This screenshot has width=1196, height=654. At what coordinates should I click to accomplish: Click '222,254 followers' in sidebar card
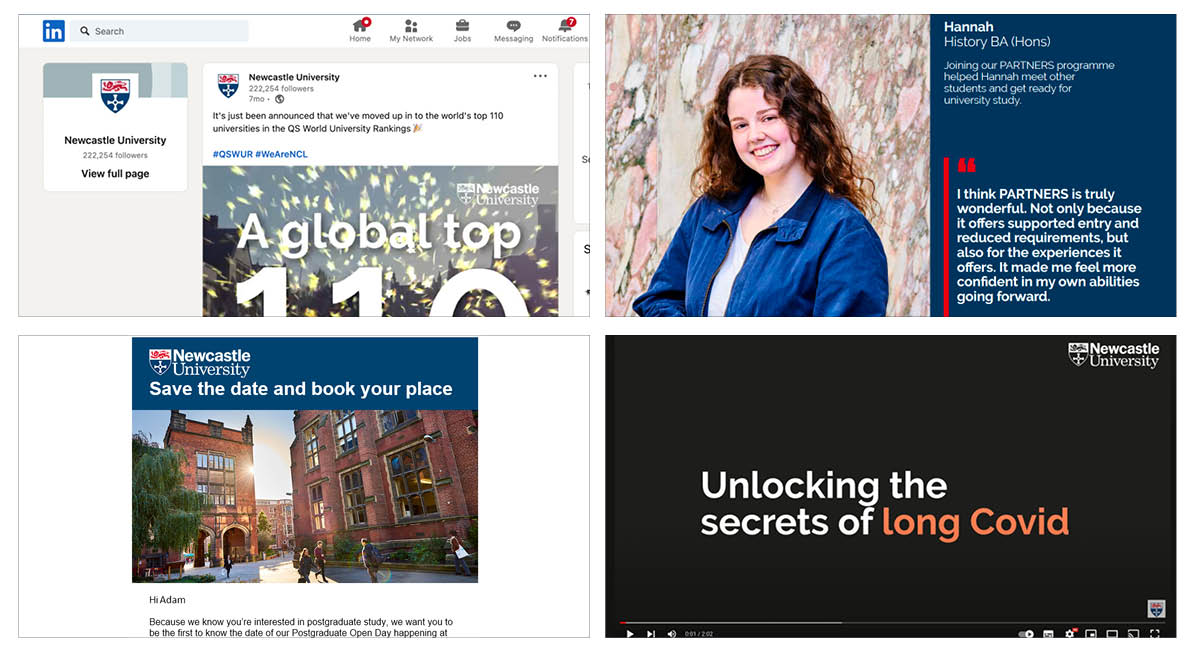pyautogui.click(x=115, y=156)
